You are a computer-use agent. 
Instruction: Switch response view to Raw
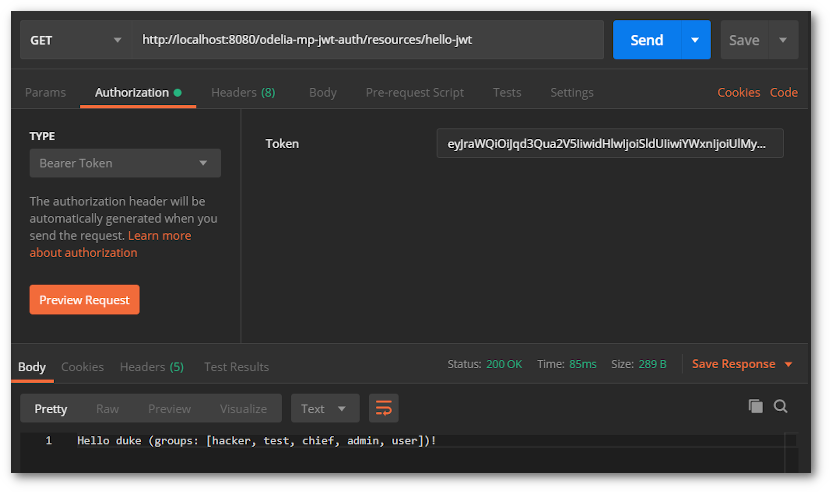[x=107, y=408]
